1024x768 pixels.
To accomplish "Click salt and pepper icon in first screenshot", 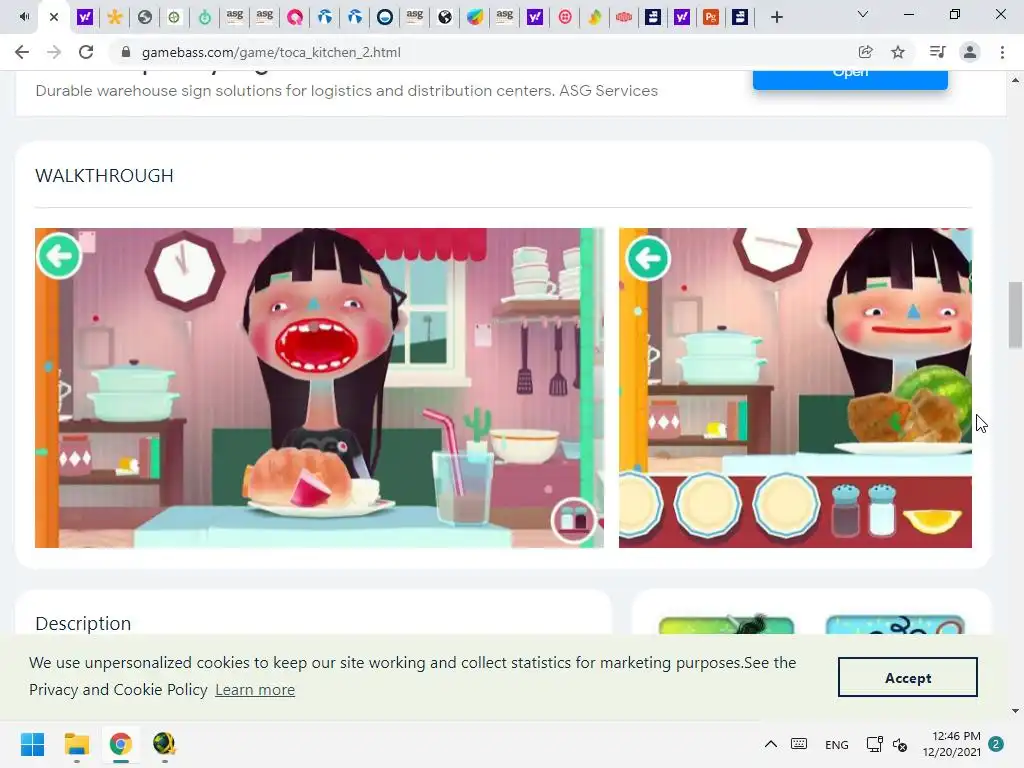I will 573,520.
